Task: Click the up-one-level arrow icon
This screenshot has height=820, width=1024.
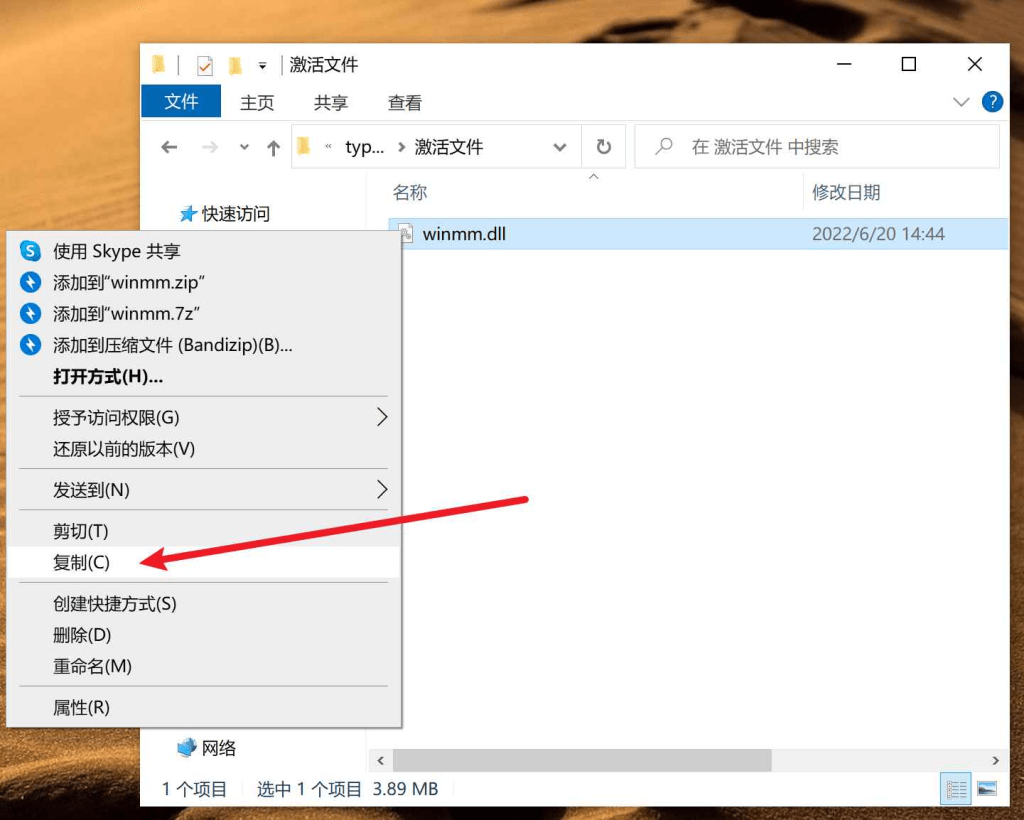Action: (272, 147)
